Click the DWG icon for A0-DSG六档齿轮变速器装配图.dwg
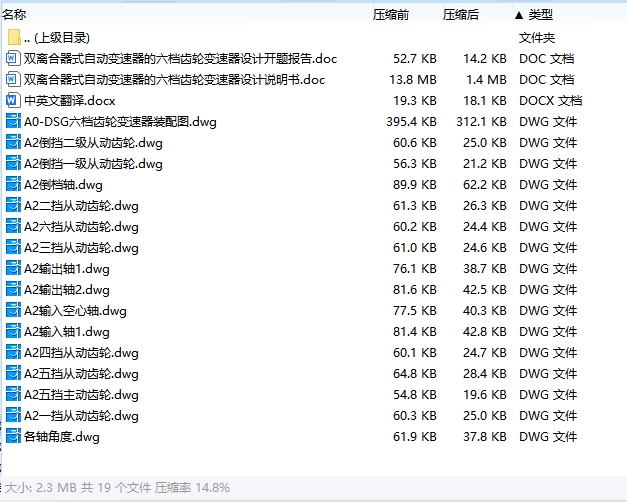The width and height of the screenshot is (627, 502). point(13,121)
